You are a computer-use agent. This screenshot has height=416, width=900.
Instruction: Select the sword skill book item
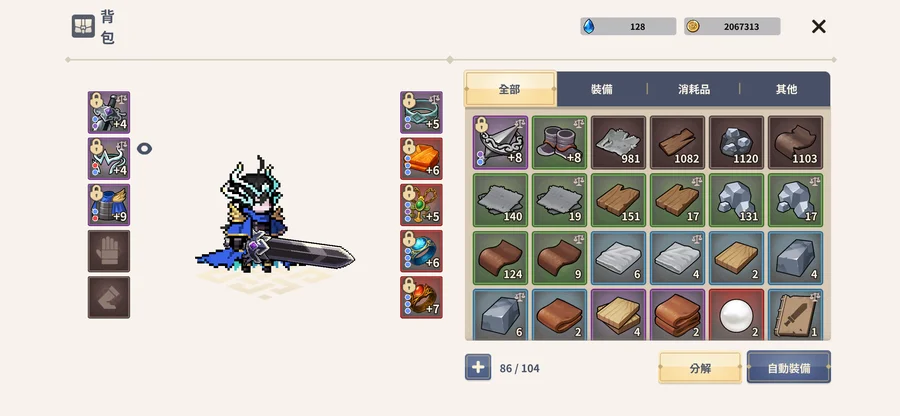[x=796, y=314]
